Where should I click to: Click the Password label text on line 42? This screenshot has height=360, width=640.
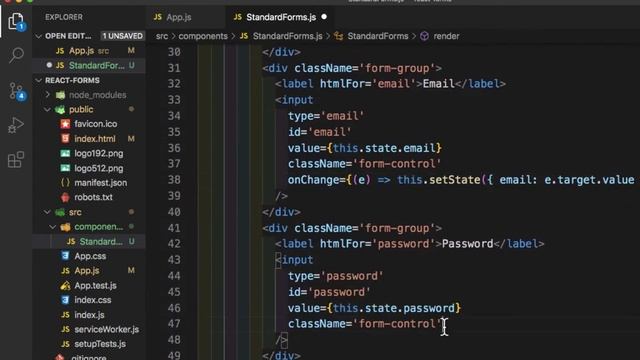click(467, 244)
